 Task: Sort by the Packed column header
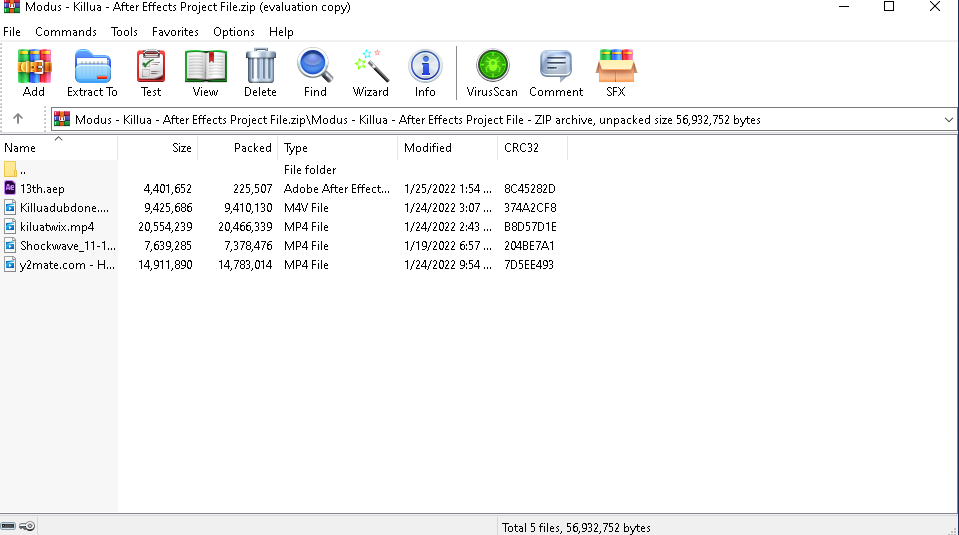237,147
